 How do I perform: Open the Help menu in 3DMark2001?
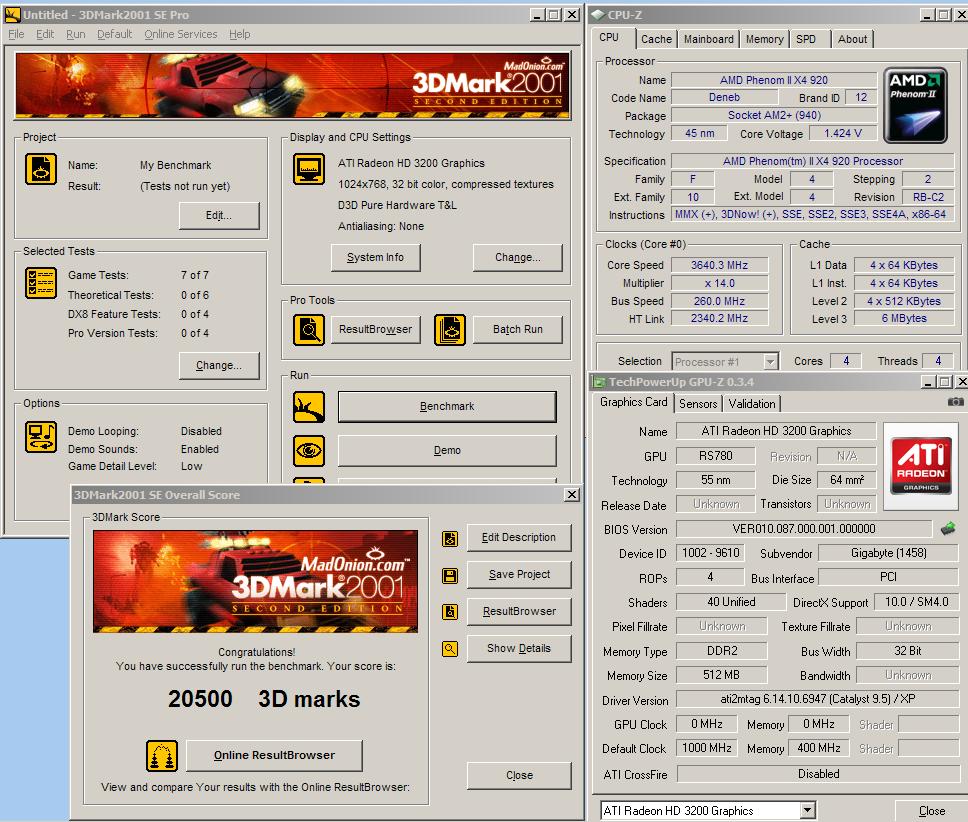[240, 34]
